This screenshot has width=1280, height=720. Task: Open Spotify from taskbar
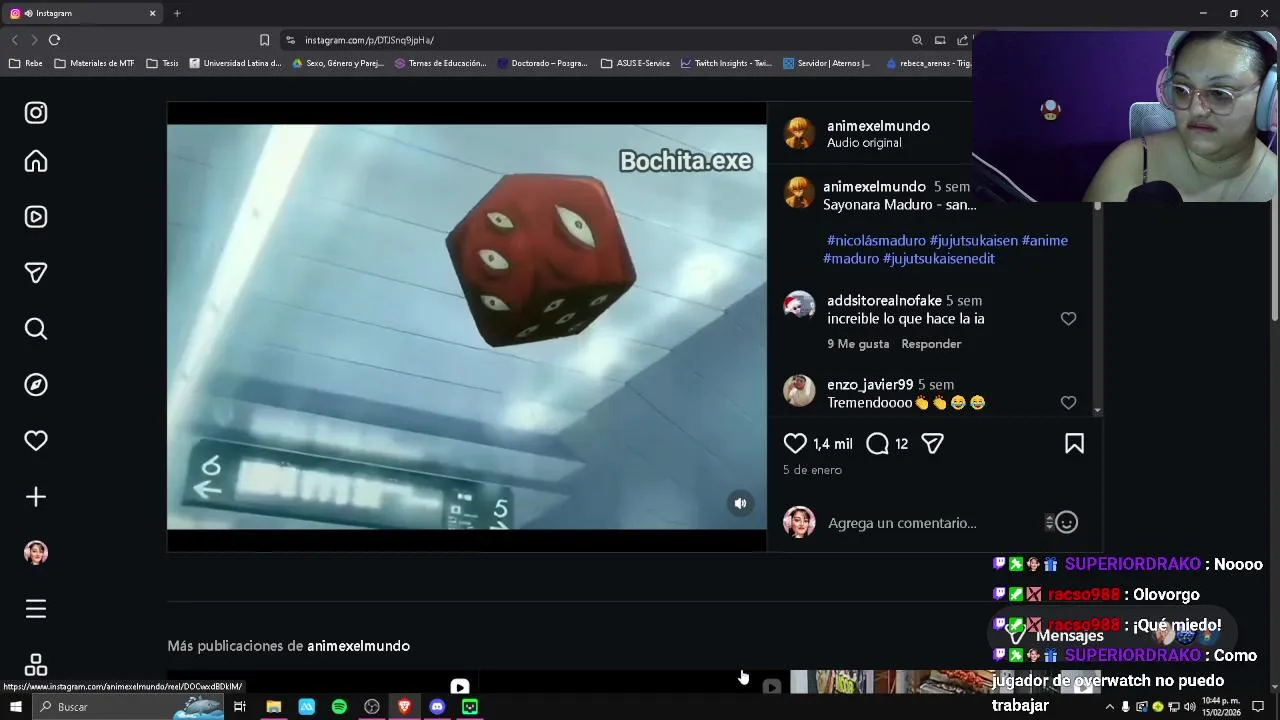(339, 707)
